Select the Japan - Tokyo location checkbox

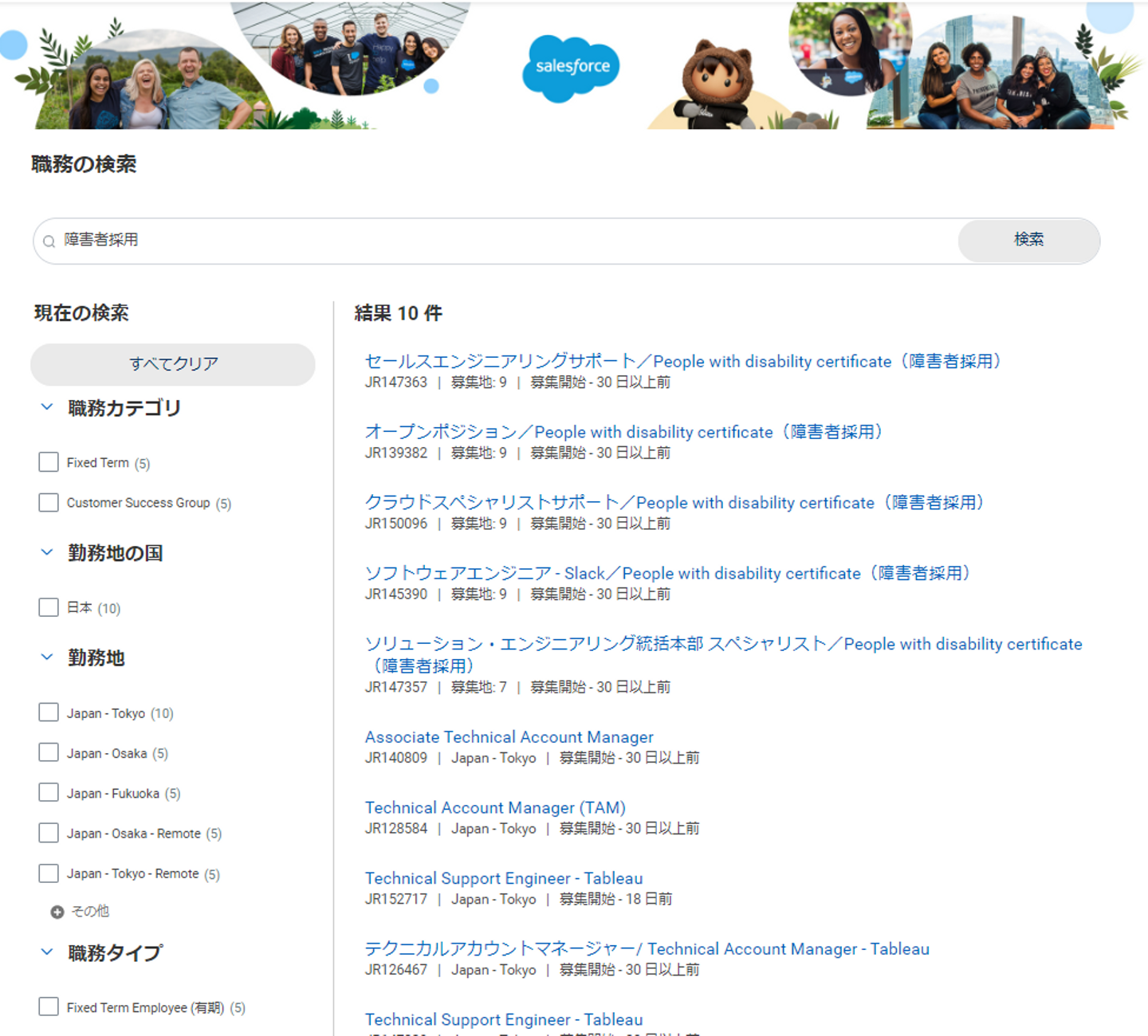coord(49,712)
